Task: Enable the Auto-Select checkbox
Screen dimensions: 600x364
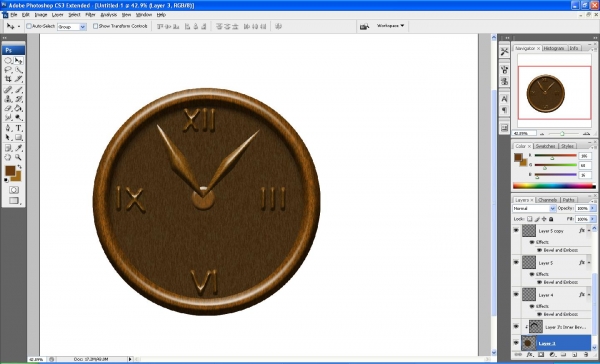Action: [x=29, y=26]
